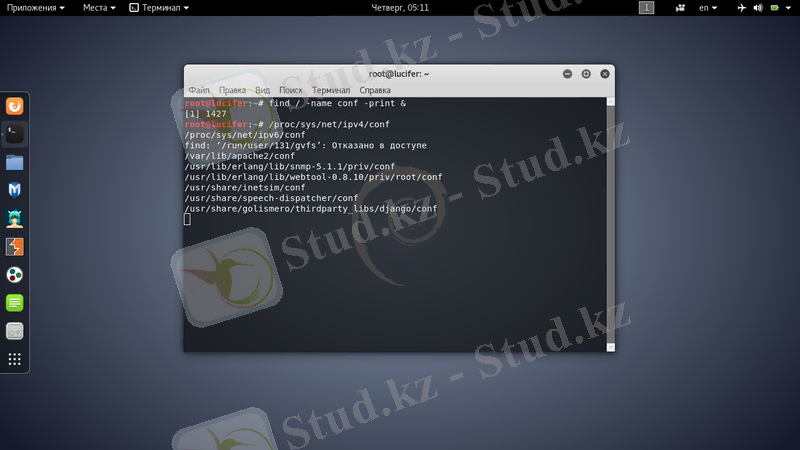Maximize the terminal window
The image size is (800, 450).
point(586,74)
